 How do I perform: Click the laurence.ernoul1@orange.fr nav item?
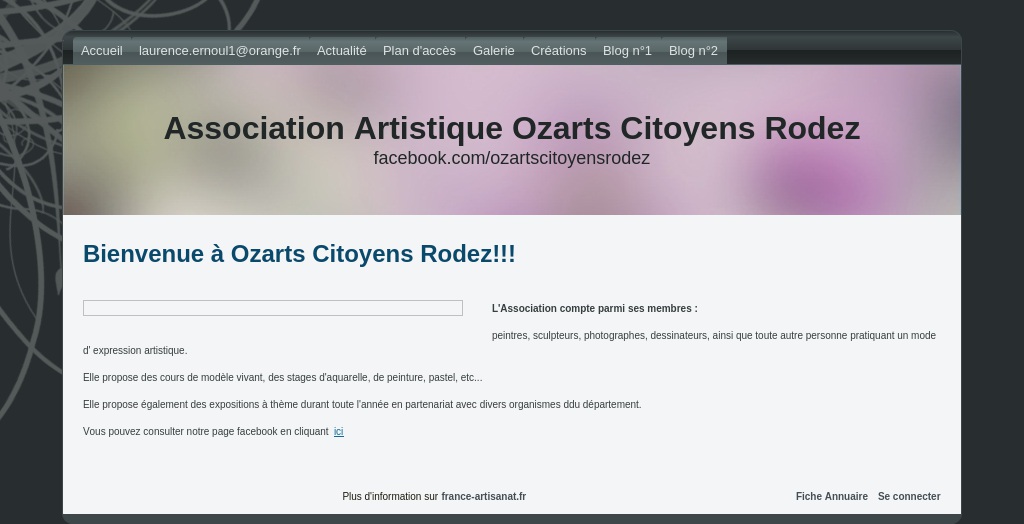pos(219,51)
